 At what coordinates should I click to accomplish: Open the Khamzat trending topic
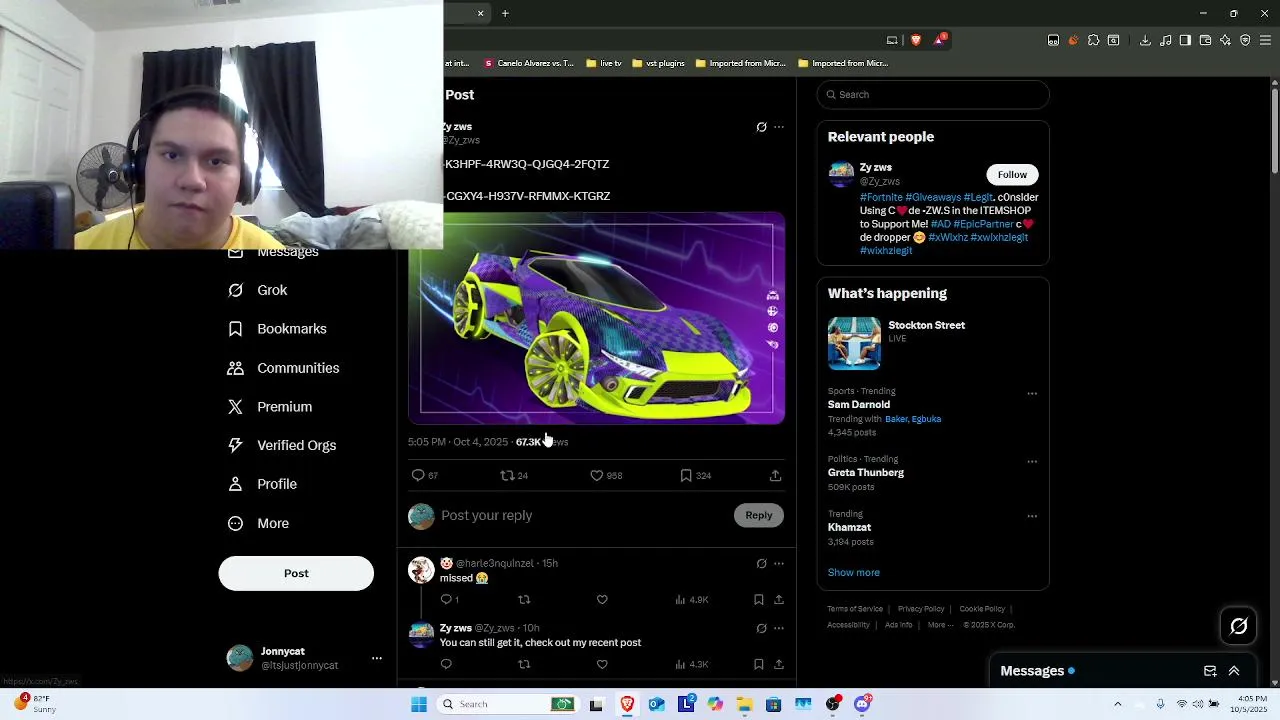pyautogui.click(x=849, y=527)
